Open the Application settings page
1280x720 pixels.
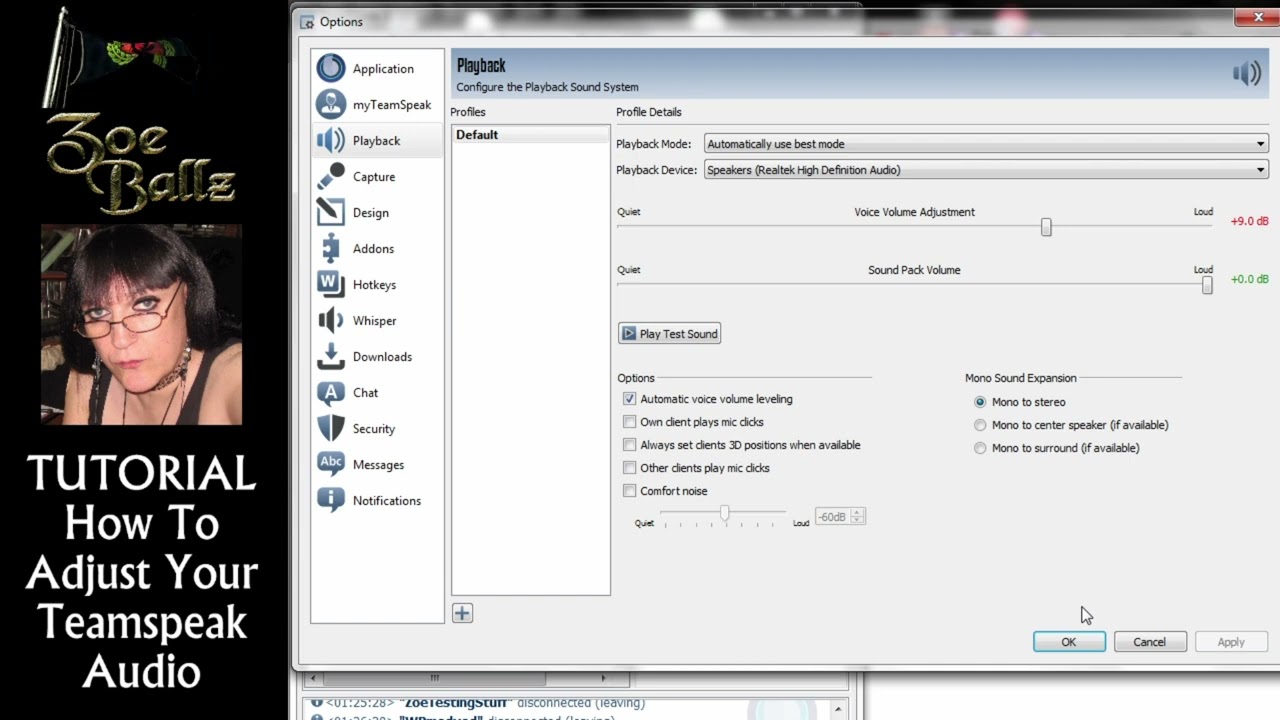[x=377, y=68]
